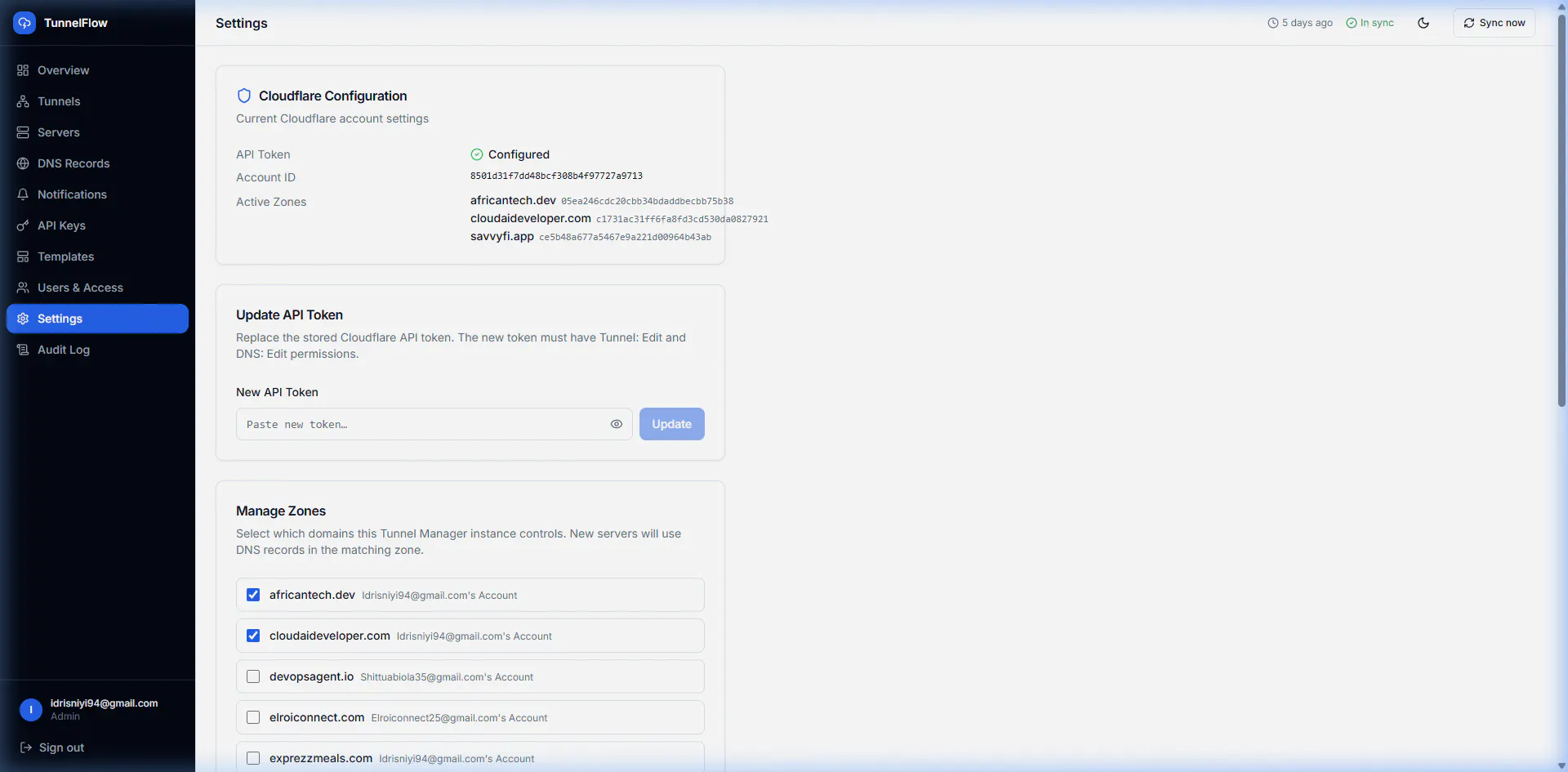Viewport: 1568px width, 772px height.
Task: Click the Update API Token heading
Action: (x=289, y=315)
